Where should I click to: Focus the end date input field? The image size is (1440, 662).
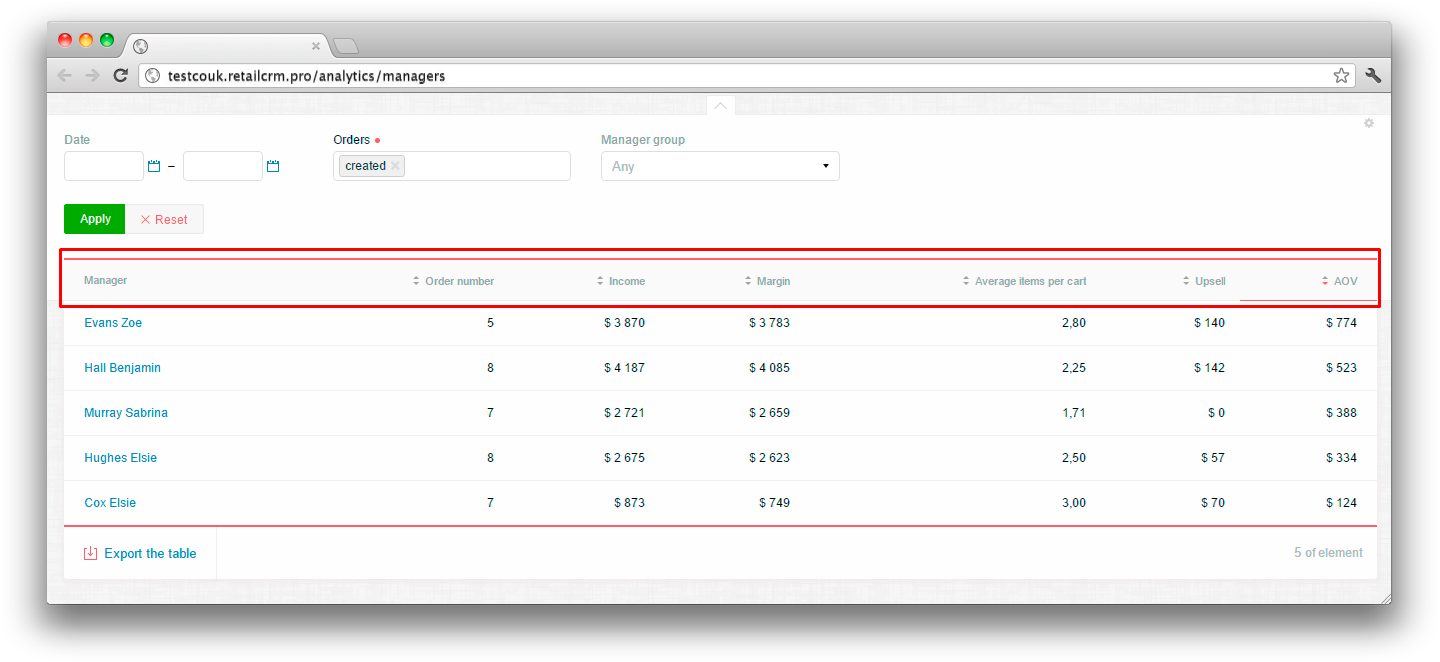pos(223,166)
